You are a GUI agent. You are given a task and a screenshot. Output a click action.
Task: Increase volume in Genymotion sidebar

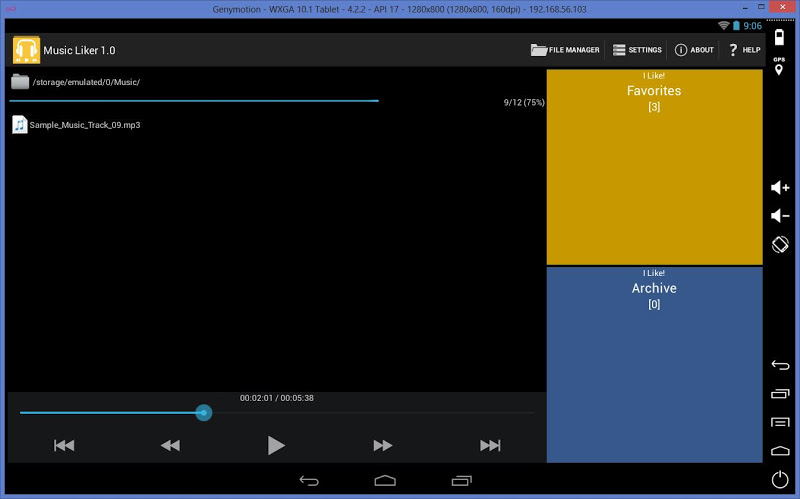pos(780,188)
